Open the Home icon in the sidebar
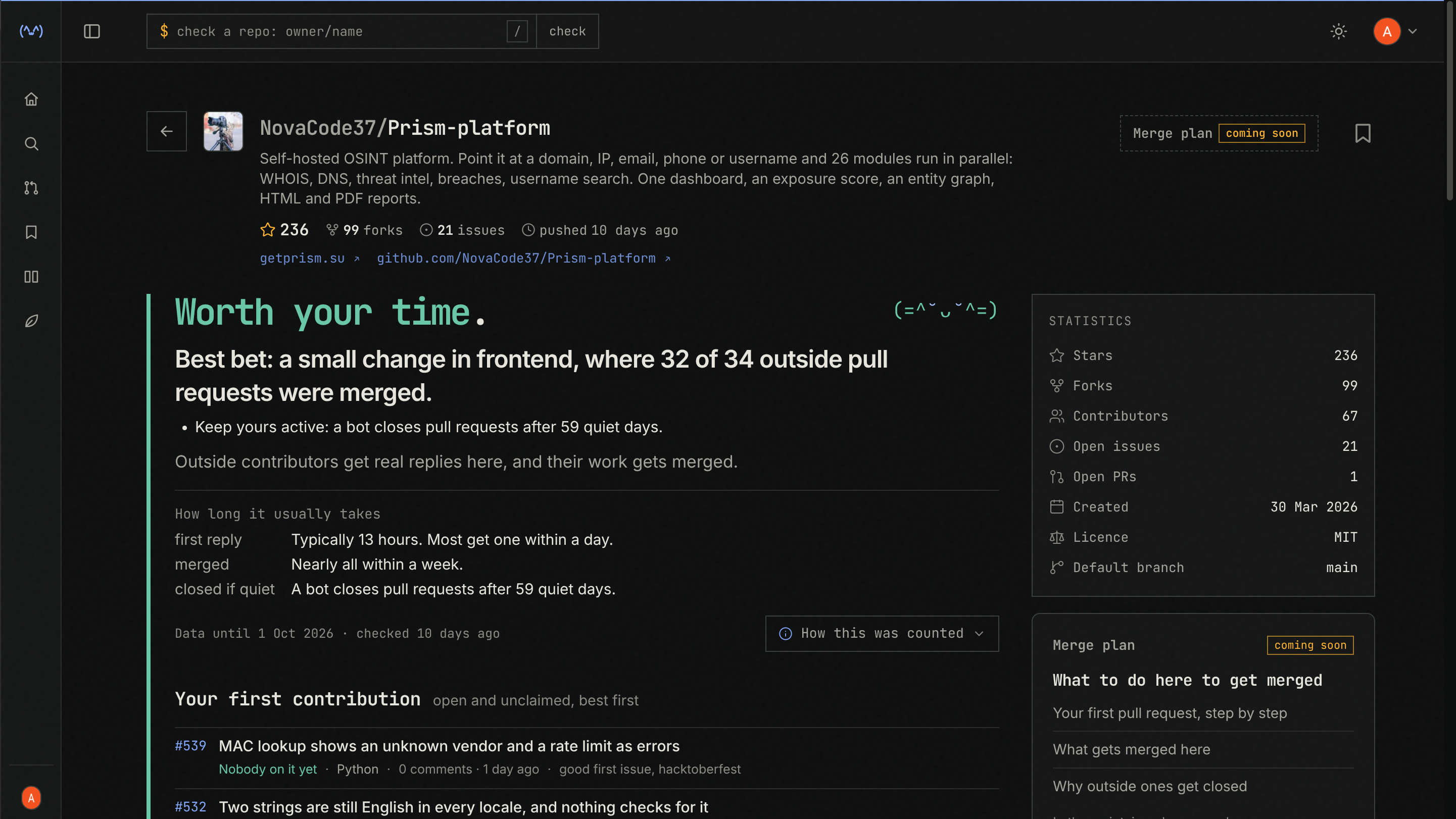The height and width of the screenshot is (819, 1456). click(x=31, y=99)
